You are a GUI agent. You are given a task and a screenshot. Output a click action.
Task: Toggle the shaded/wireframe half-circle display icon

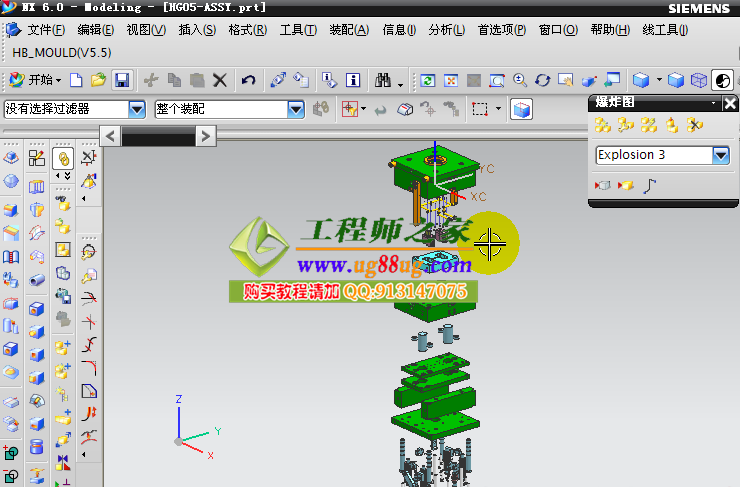724,79
